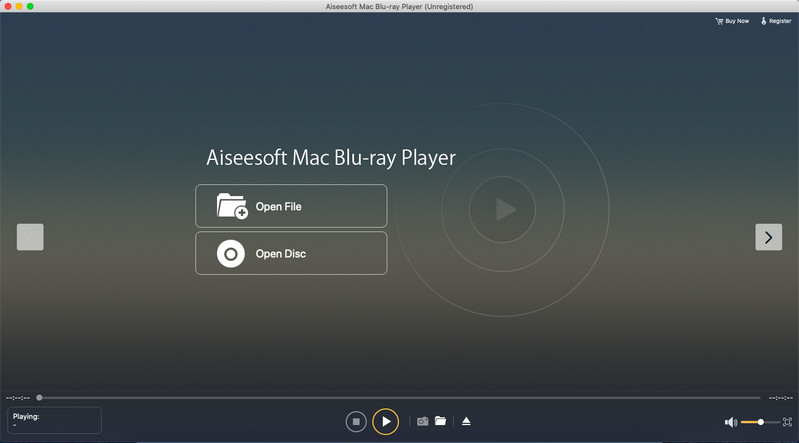Click the Open File button
This screenshot has height=443, width=799.
pos(291,206)
